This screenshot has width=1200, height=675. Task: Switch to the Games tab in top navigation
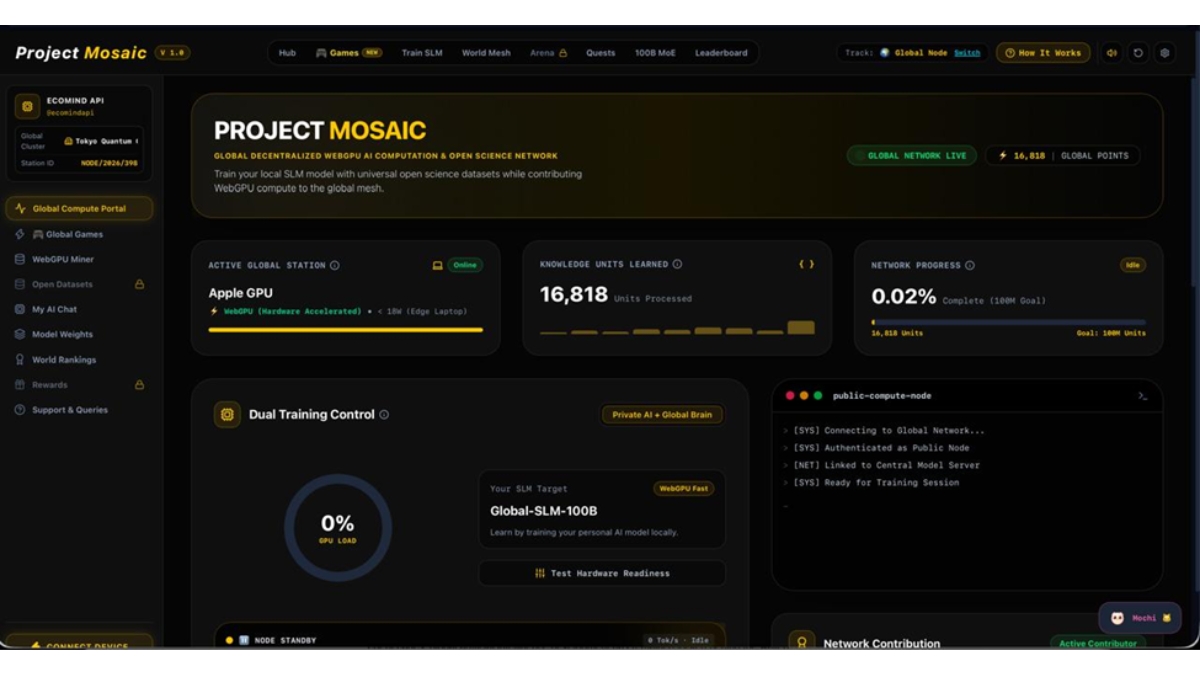(x=349, y=53)
